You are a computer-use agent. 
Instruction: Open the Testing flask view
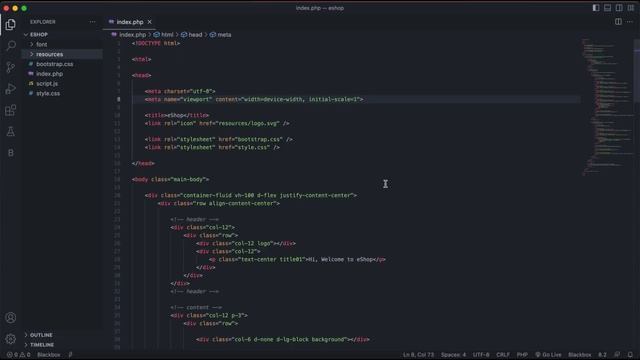[x=11, y=131]
